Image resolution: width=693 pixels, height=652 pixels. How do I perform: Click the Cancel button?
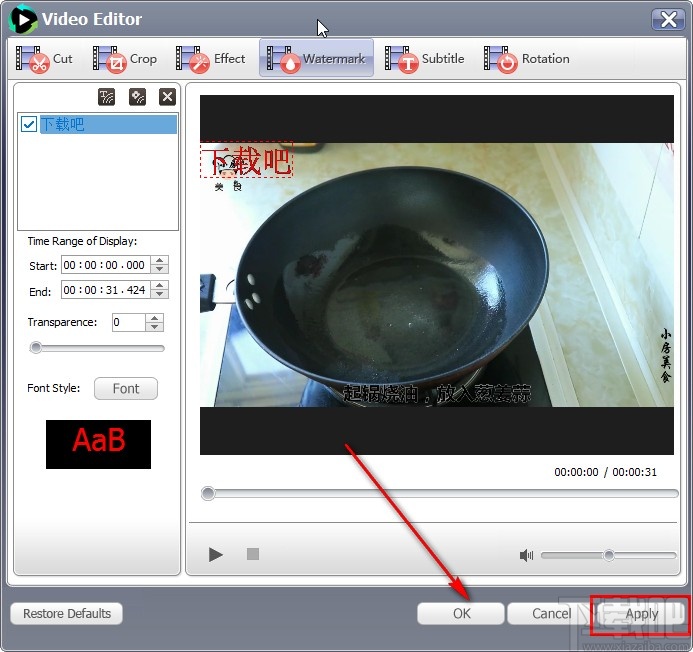click(551, 614)
